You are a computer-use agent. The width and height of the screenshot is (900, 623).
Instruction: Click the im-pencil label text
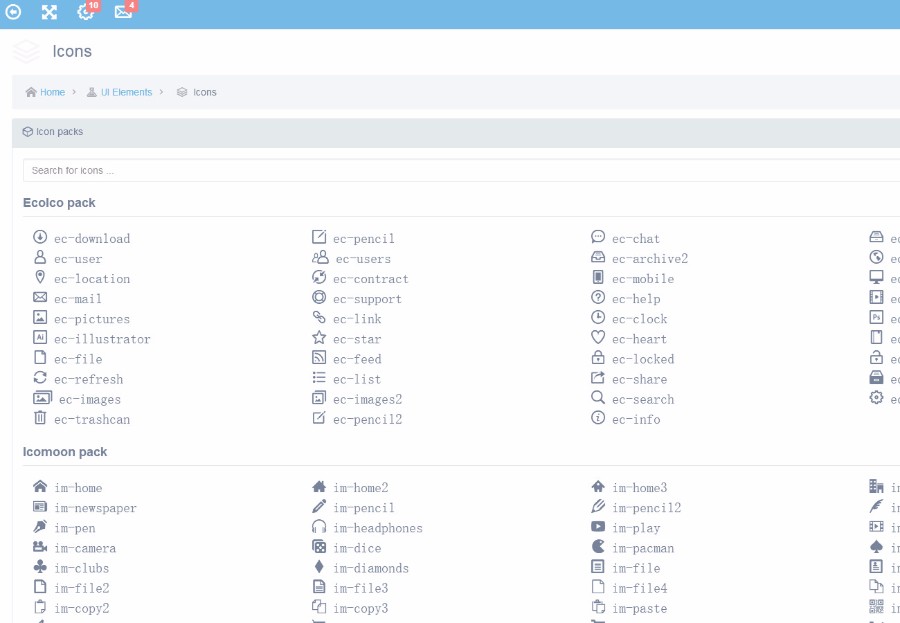click(x=364, y=508)
